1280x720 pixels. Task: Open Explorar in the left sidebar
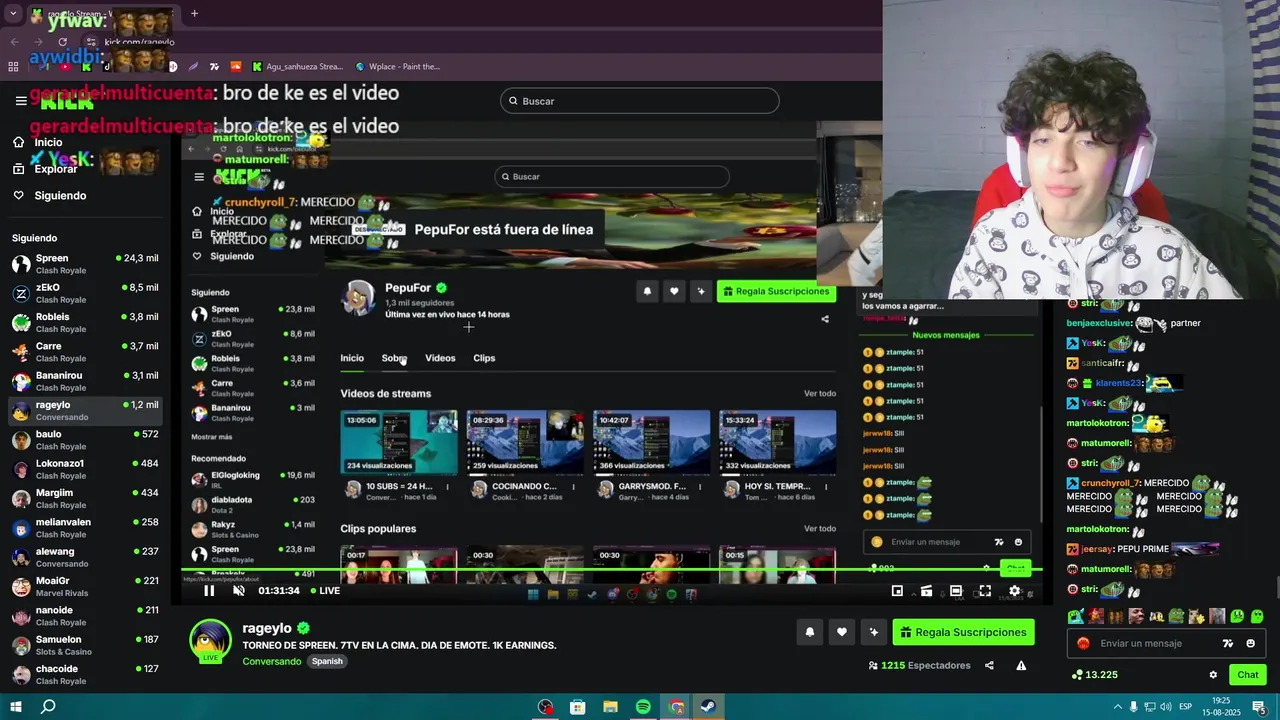tap(45, 169)
